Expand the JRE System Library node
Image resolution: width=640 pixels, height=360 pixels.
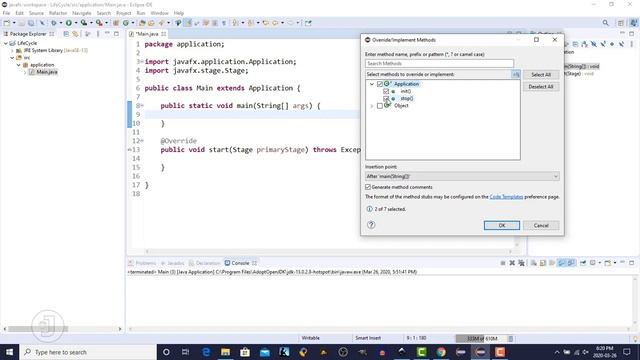12,50
